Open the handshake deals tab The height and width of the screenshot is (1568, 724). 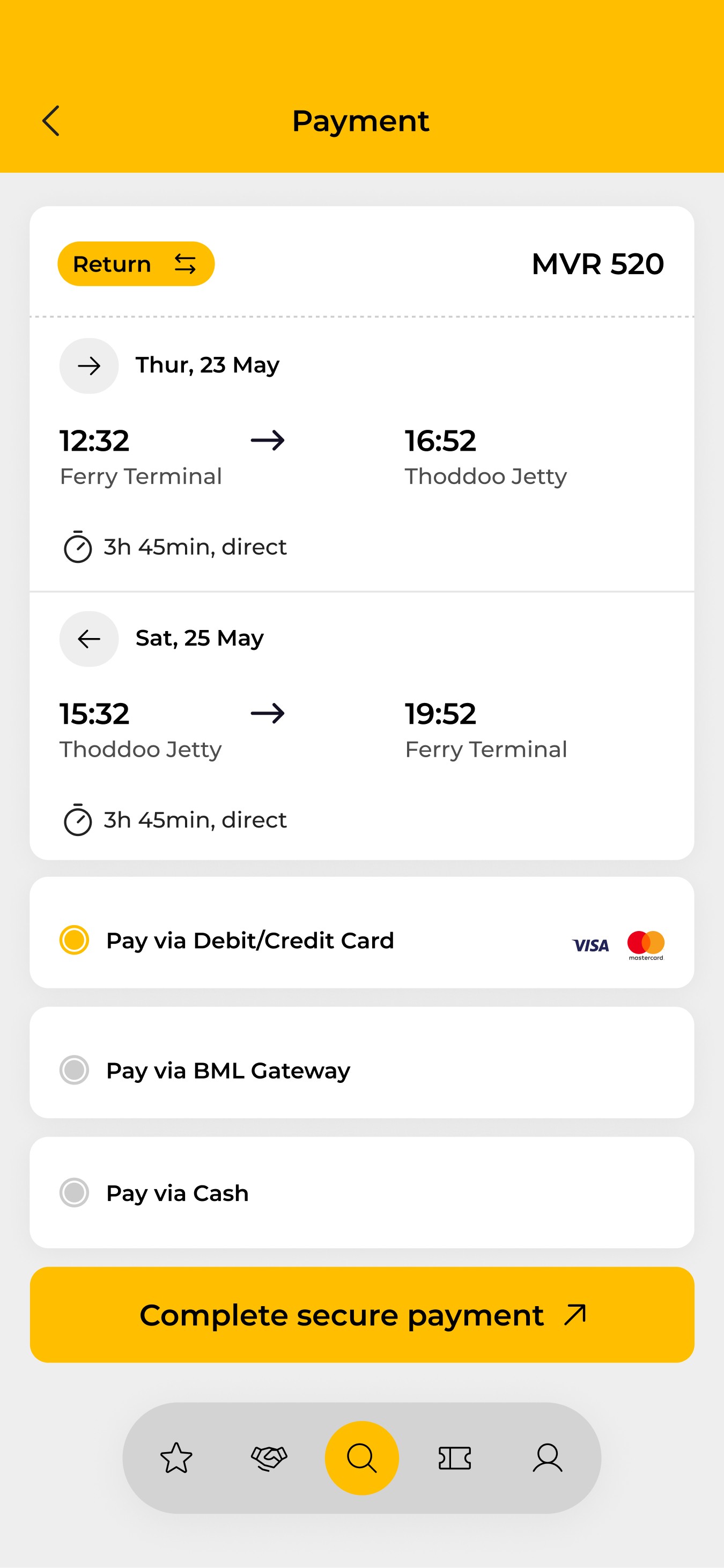269,1458
